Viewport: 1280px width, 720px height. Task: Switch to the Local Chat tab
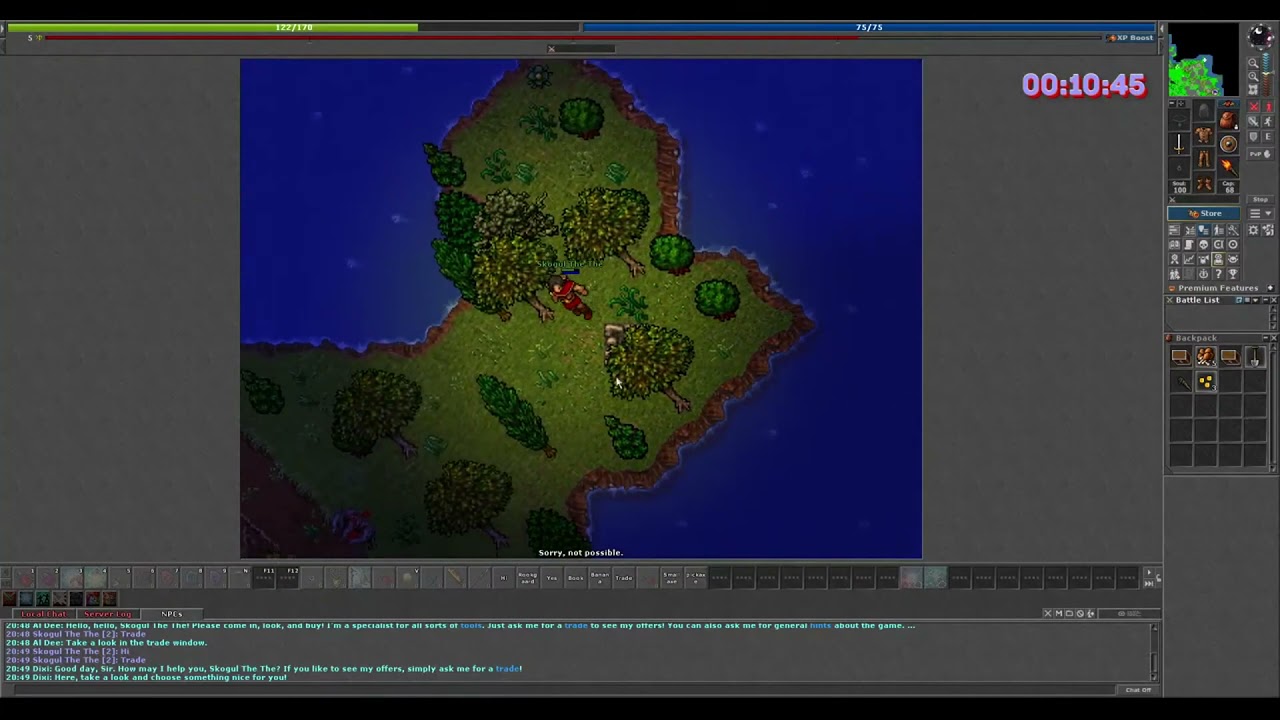point(44,613)
